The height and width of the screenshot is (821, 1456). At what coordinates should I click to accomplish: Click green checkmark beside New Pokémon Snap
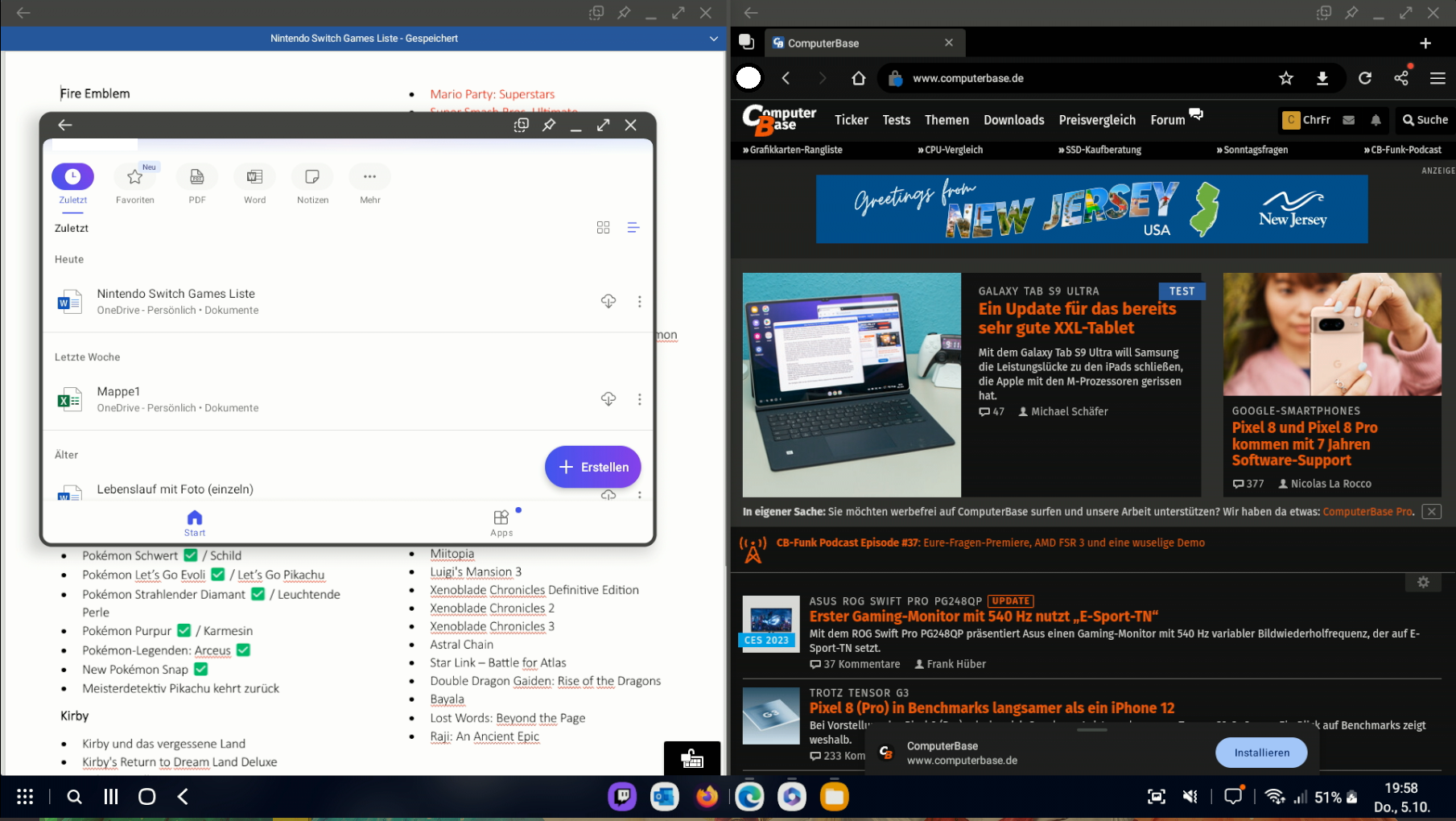[201, 669]
